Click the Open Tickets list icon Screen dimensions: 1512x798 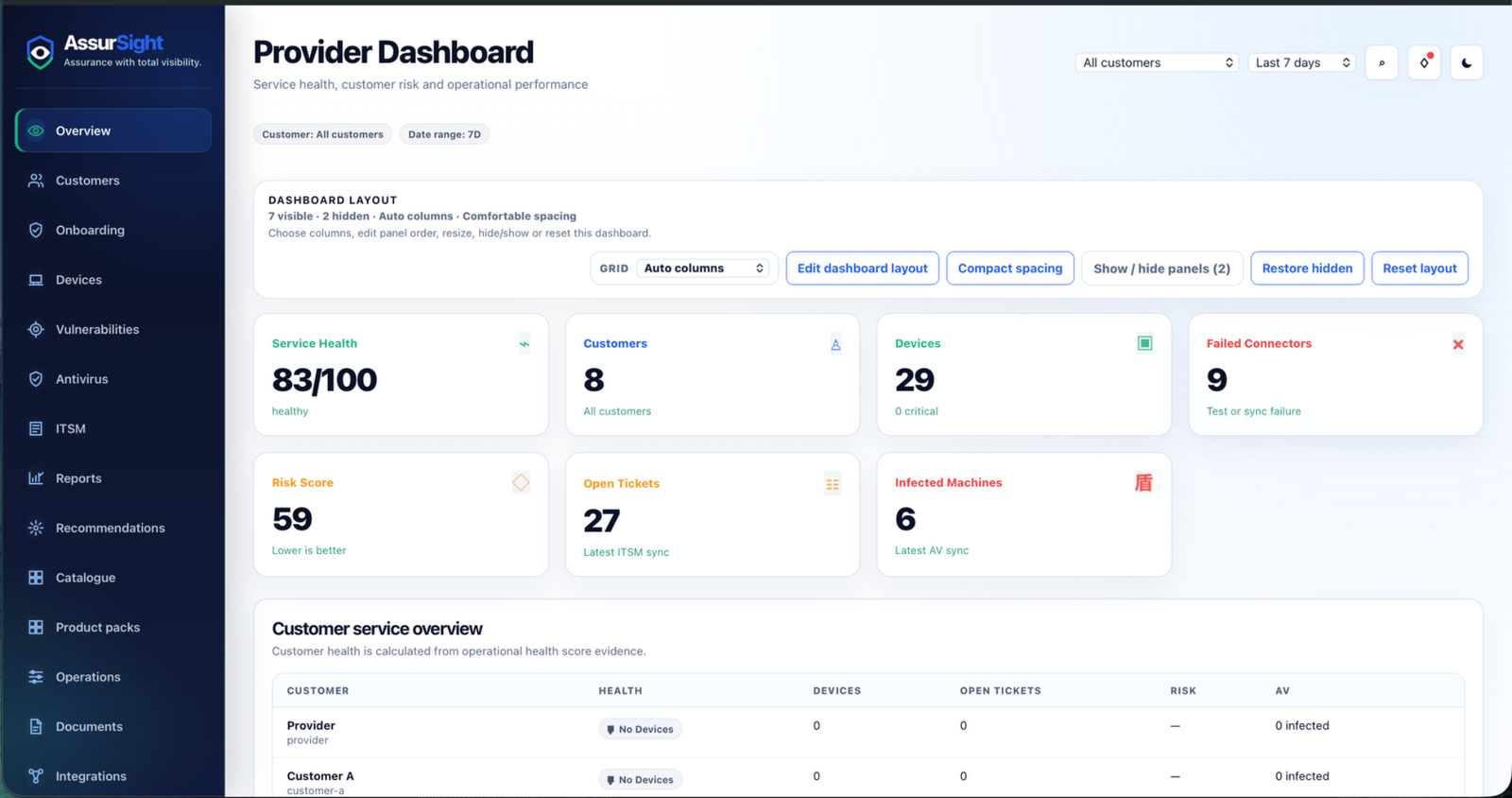833,484
